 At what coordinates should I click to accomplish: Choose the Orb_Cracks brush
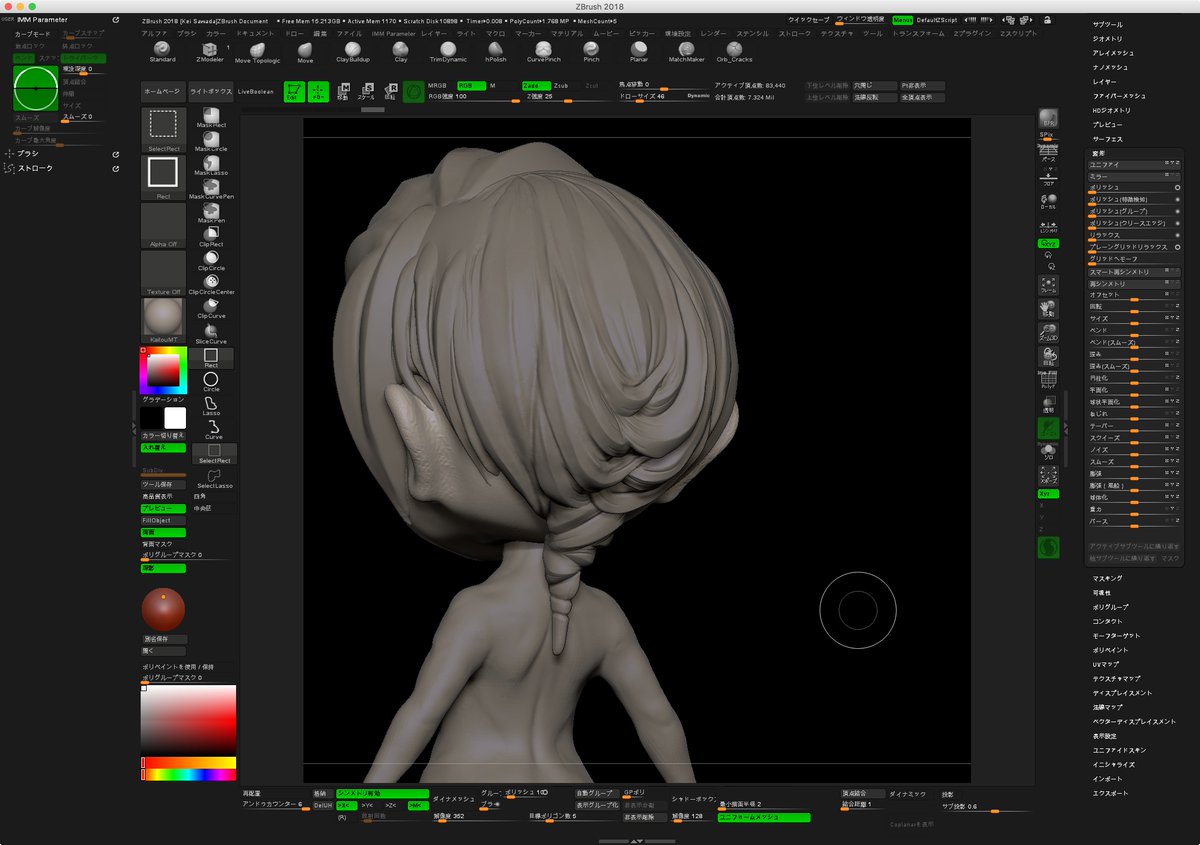click(734, 51)
